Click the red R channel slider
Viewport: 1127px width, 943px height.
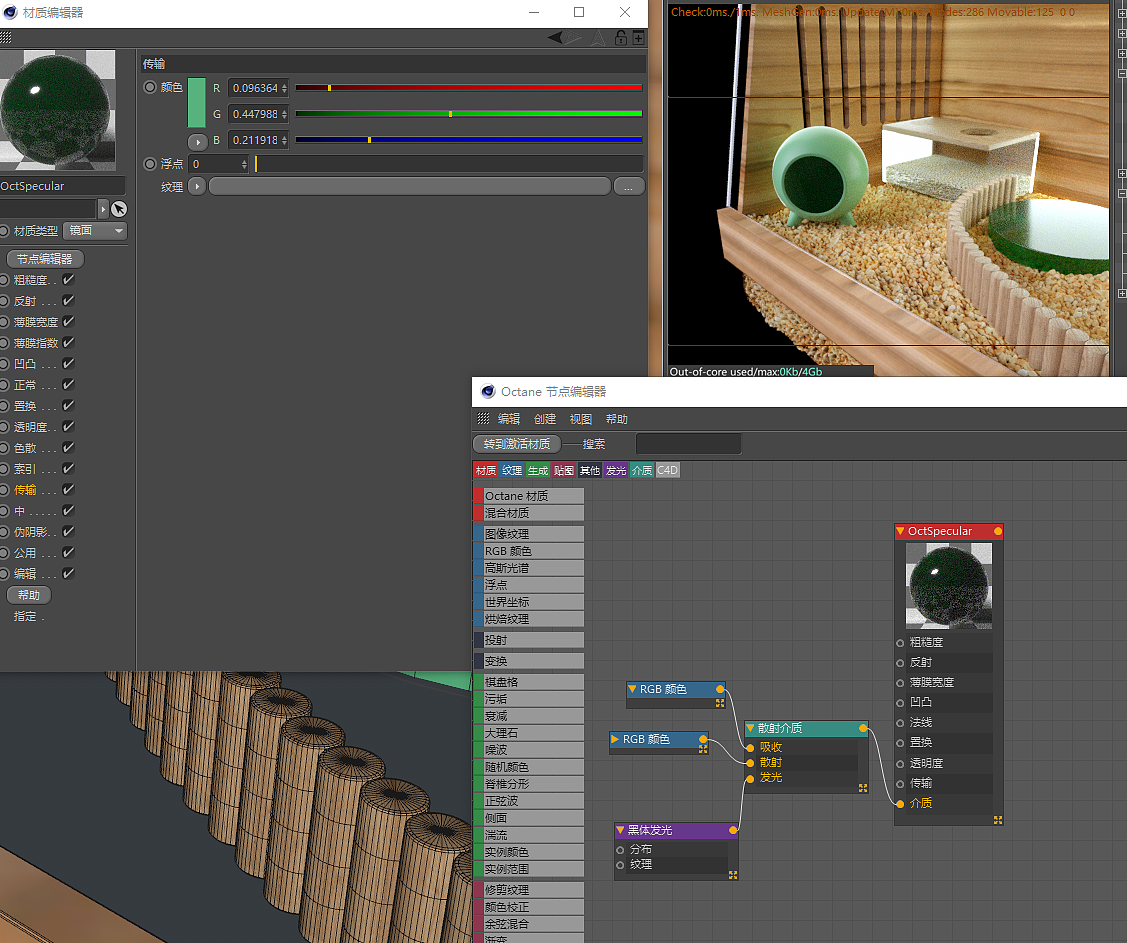469,88
